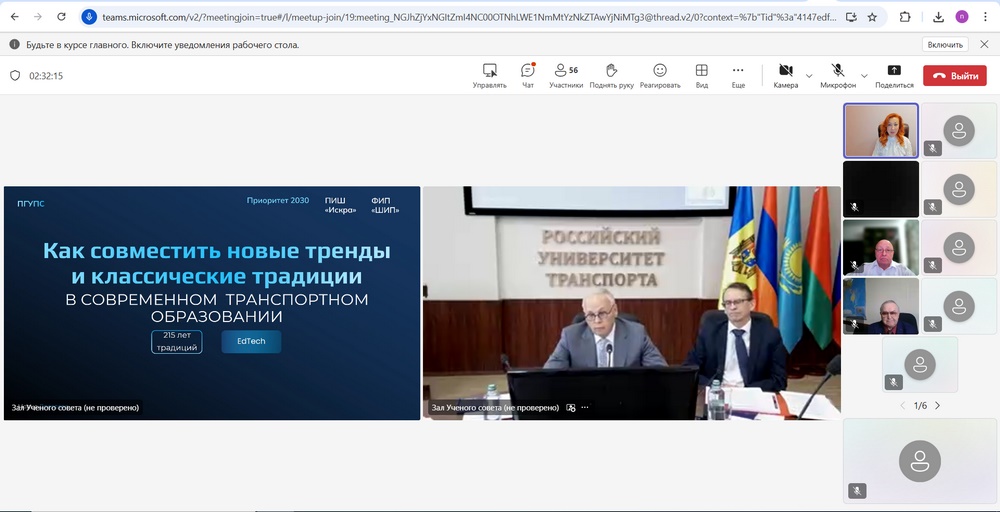Open Управлять meeting control

tap(489, 75)
